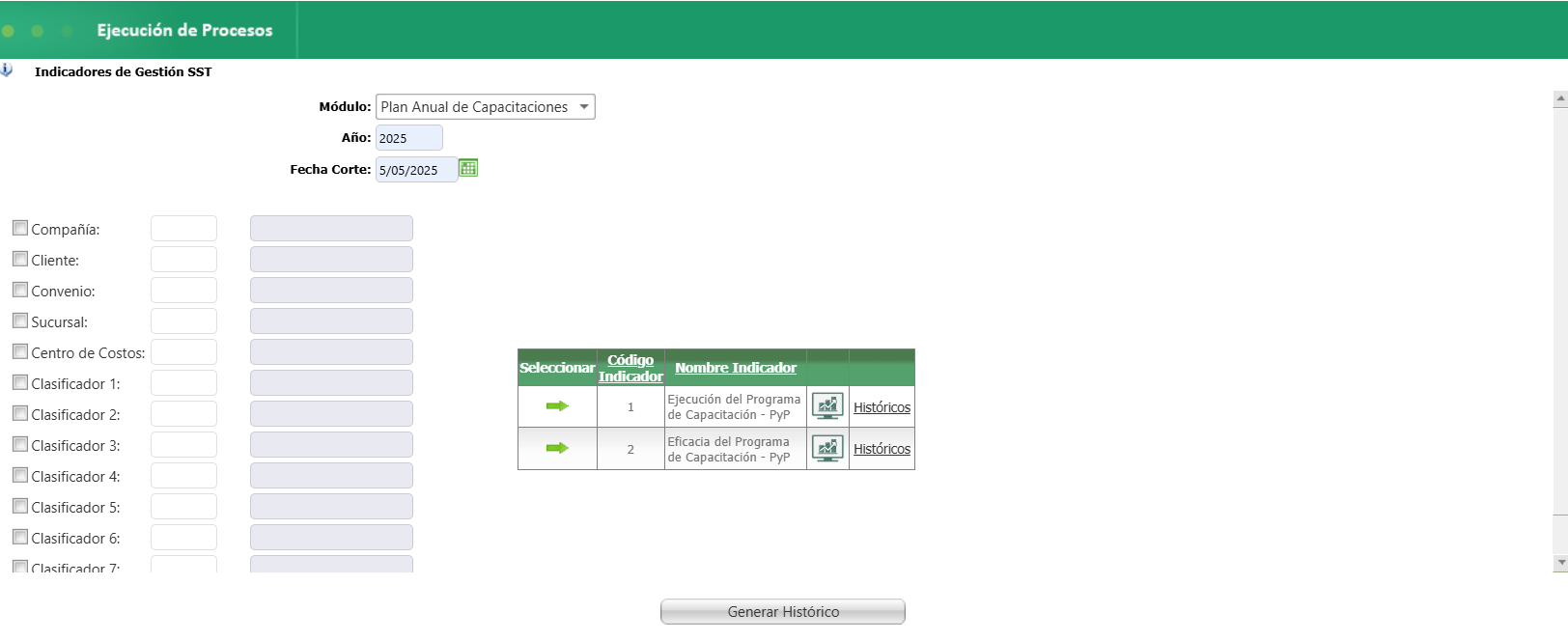This screenshot has height=641, width=1568.
Task: Open the Módulo dropdown list
Action: coord(486,106)
